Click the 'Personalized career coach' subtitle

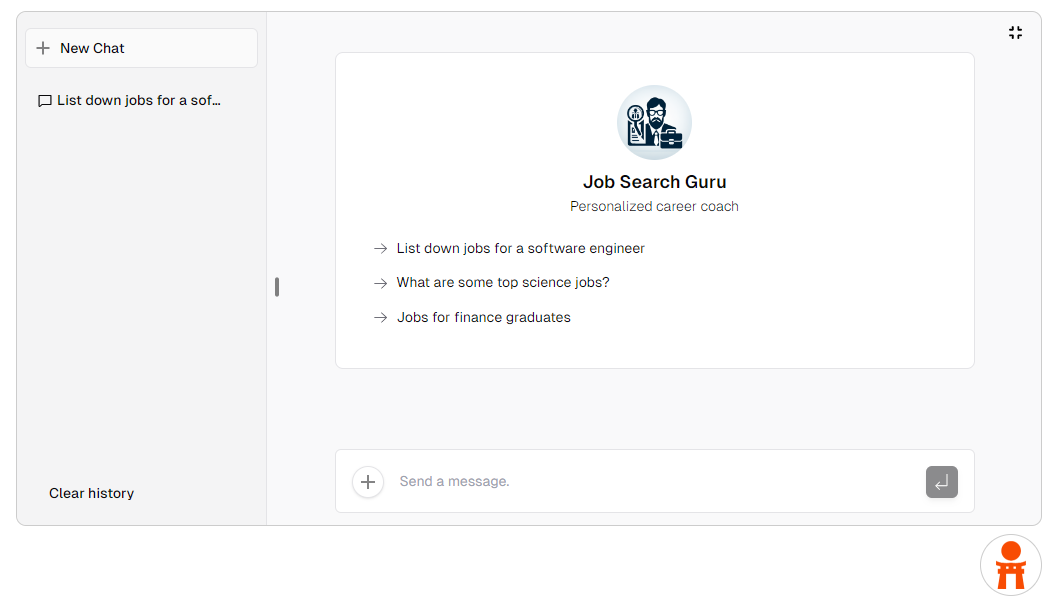[654, 206]
